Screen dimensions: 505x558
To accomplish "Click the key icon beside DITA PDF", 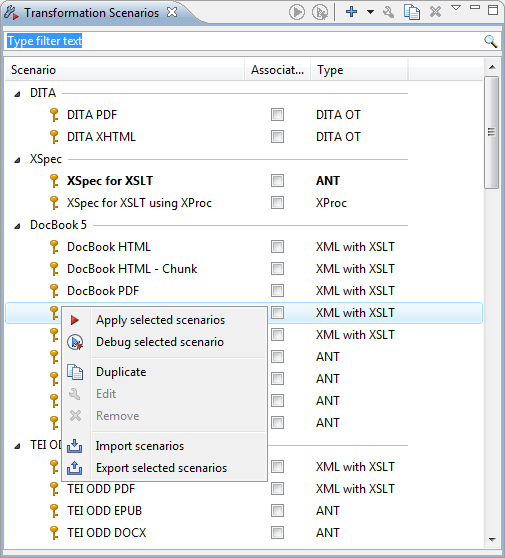I will point(54,115).
